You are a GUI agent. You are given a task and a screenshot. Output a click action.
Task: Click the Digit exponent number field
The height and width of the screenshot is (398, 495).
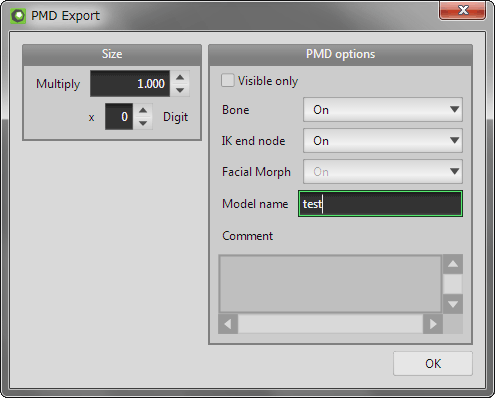119,117
